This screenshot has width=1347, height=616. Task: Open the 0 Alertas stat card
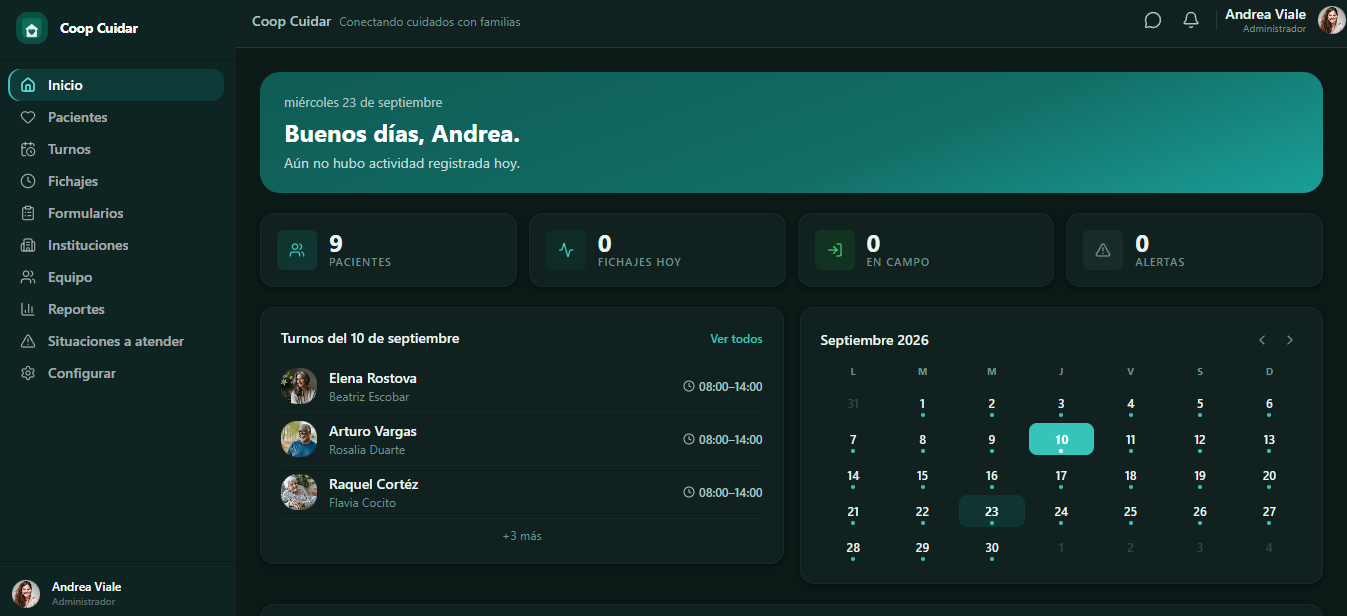coord(1195,250)
